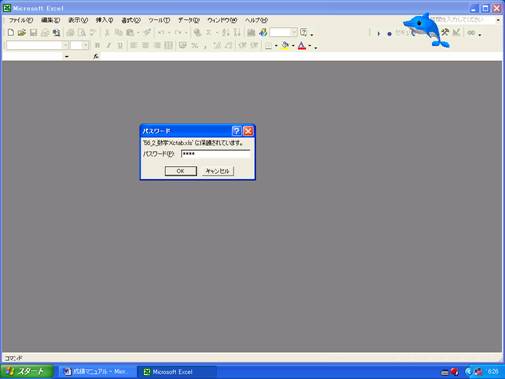Click the dolphin Office Assistant
The height and width of the screenshot is (379, 505).
pos(427,30)
